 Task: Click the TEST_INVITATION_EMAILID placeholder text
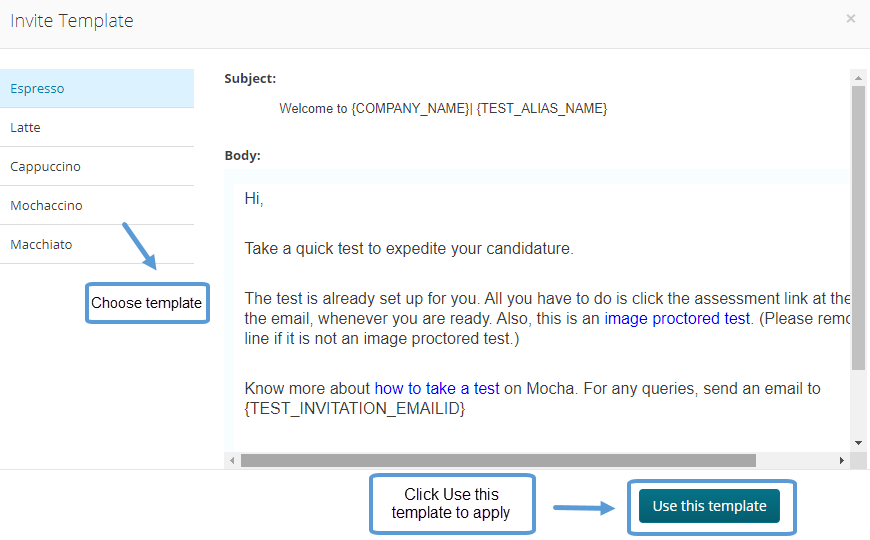pos(355,408)
